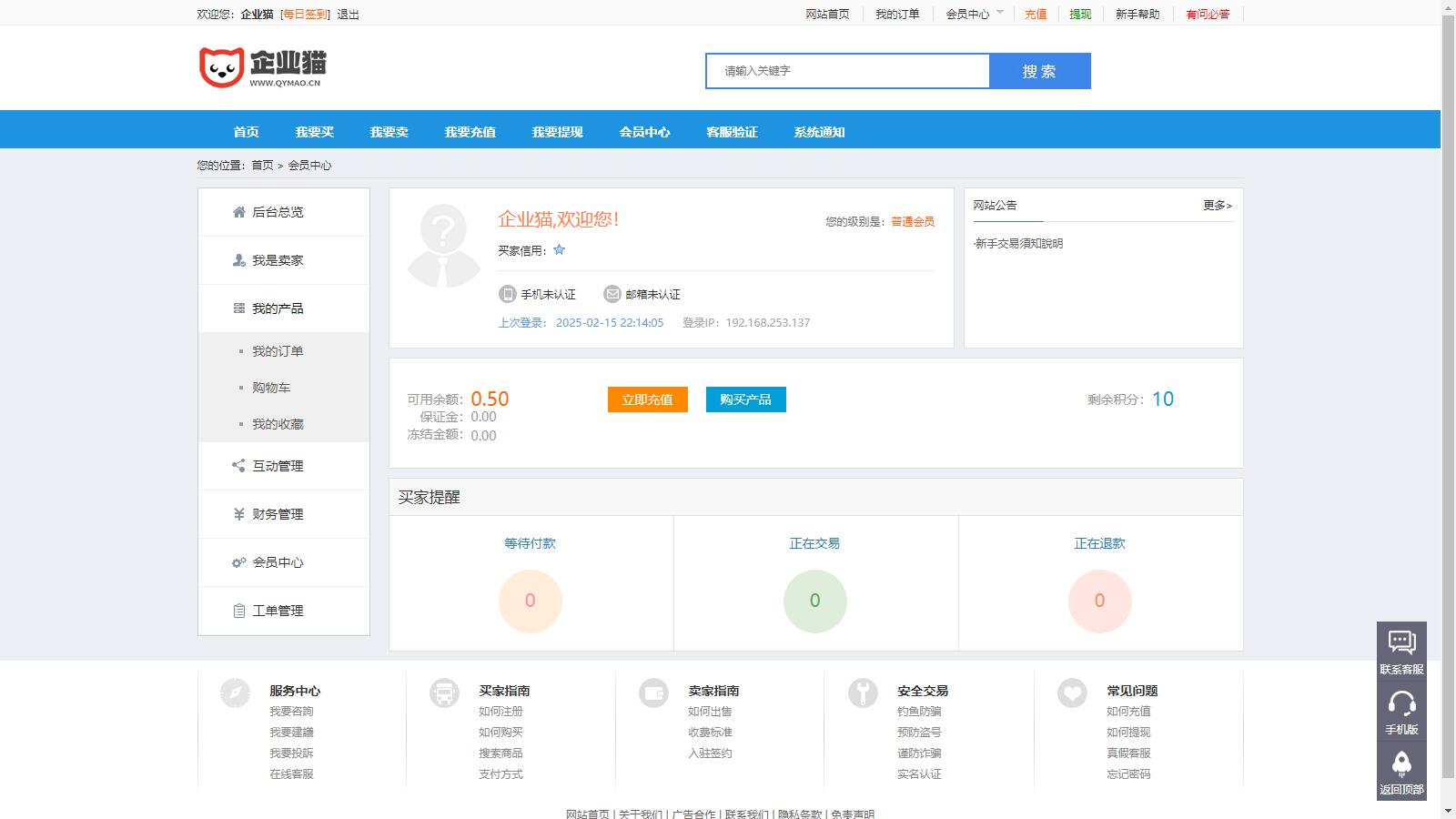Click the 安全交易 wrench icon in footer
1456x819 pixels.
861,692
